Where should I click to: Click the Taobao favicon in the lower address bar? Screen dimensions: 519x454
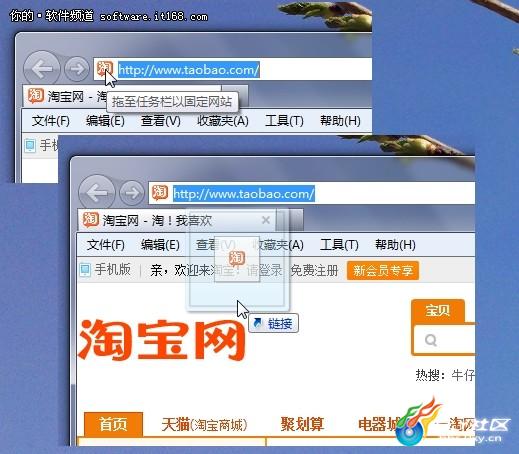[160, 193]
